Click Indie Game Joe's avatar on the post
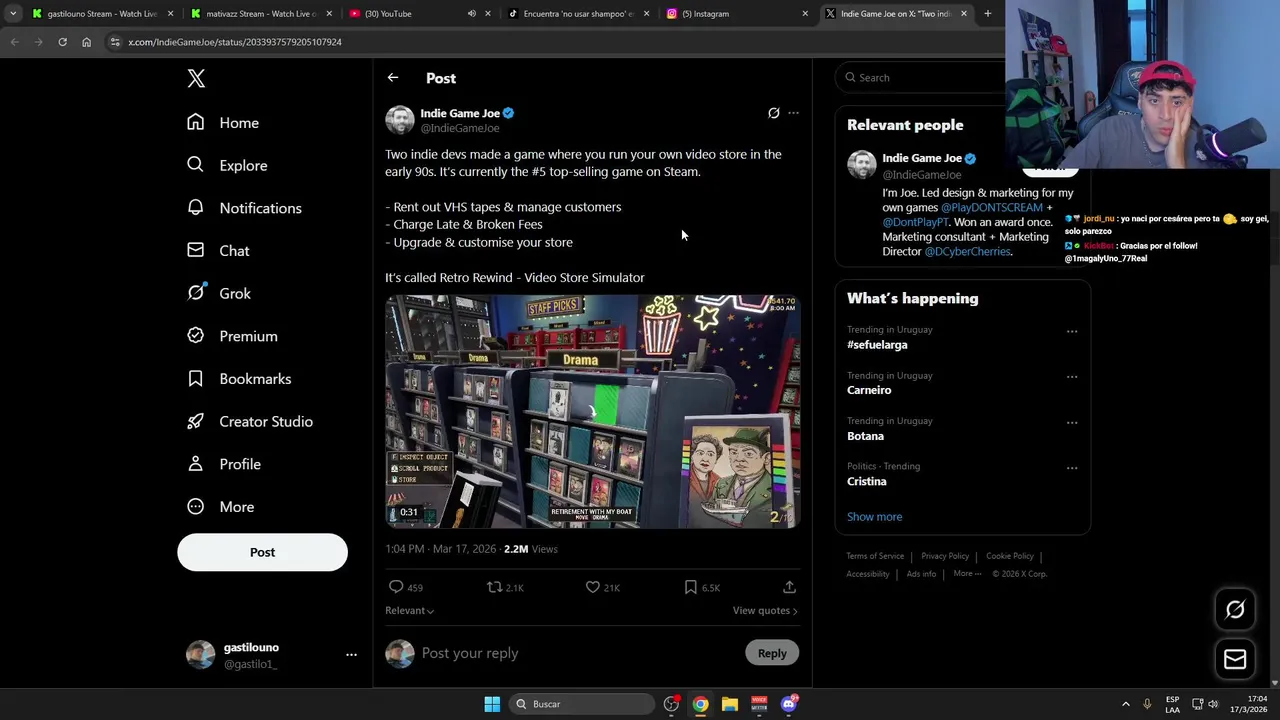The width and height of the screenshot is (1280, 720). 400,120
